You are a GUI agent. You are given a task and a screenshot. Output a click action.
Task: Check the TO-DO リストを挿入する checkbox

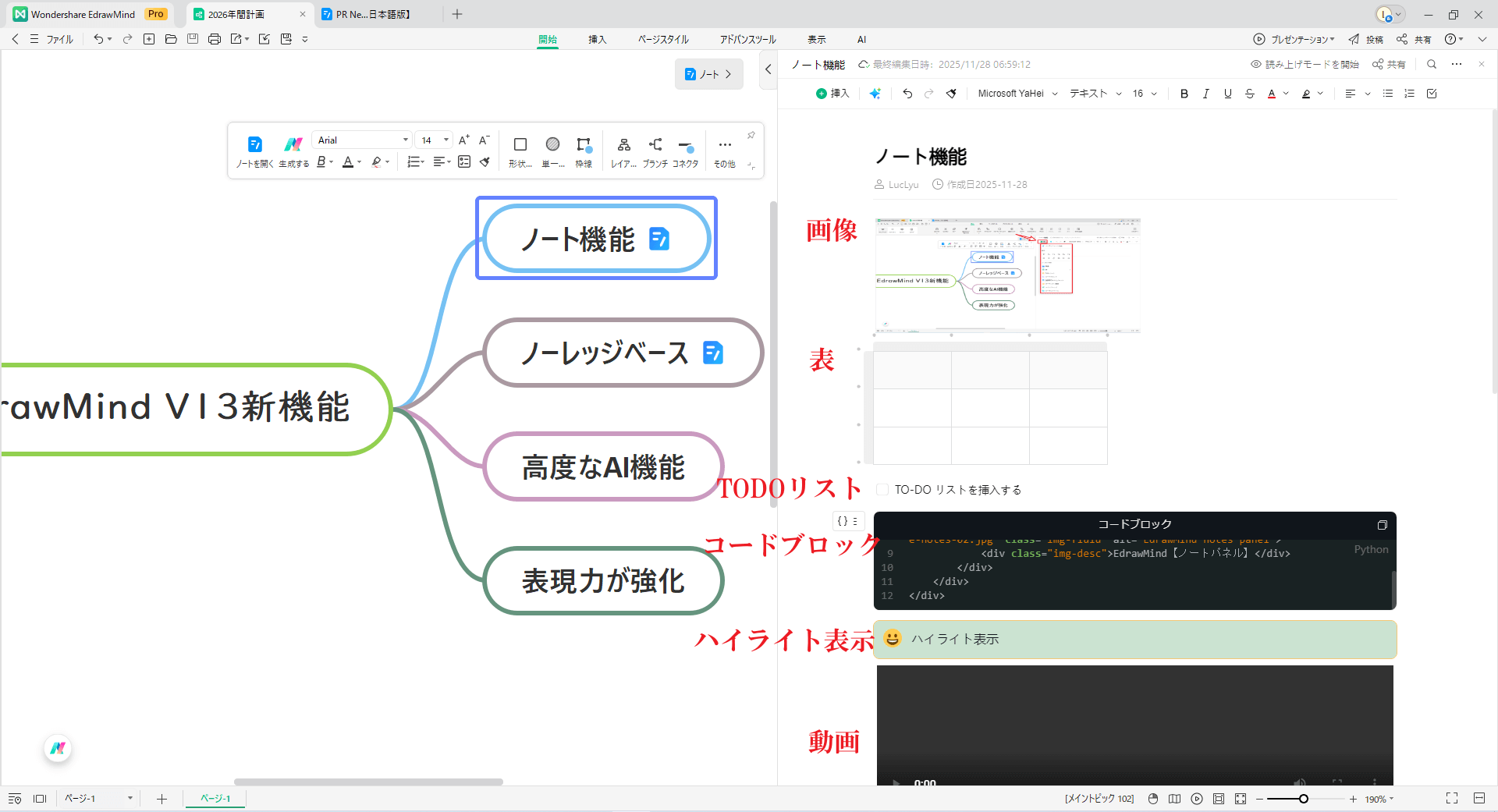[x=882, y=489]
